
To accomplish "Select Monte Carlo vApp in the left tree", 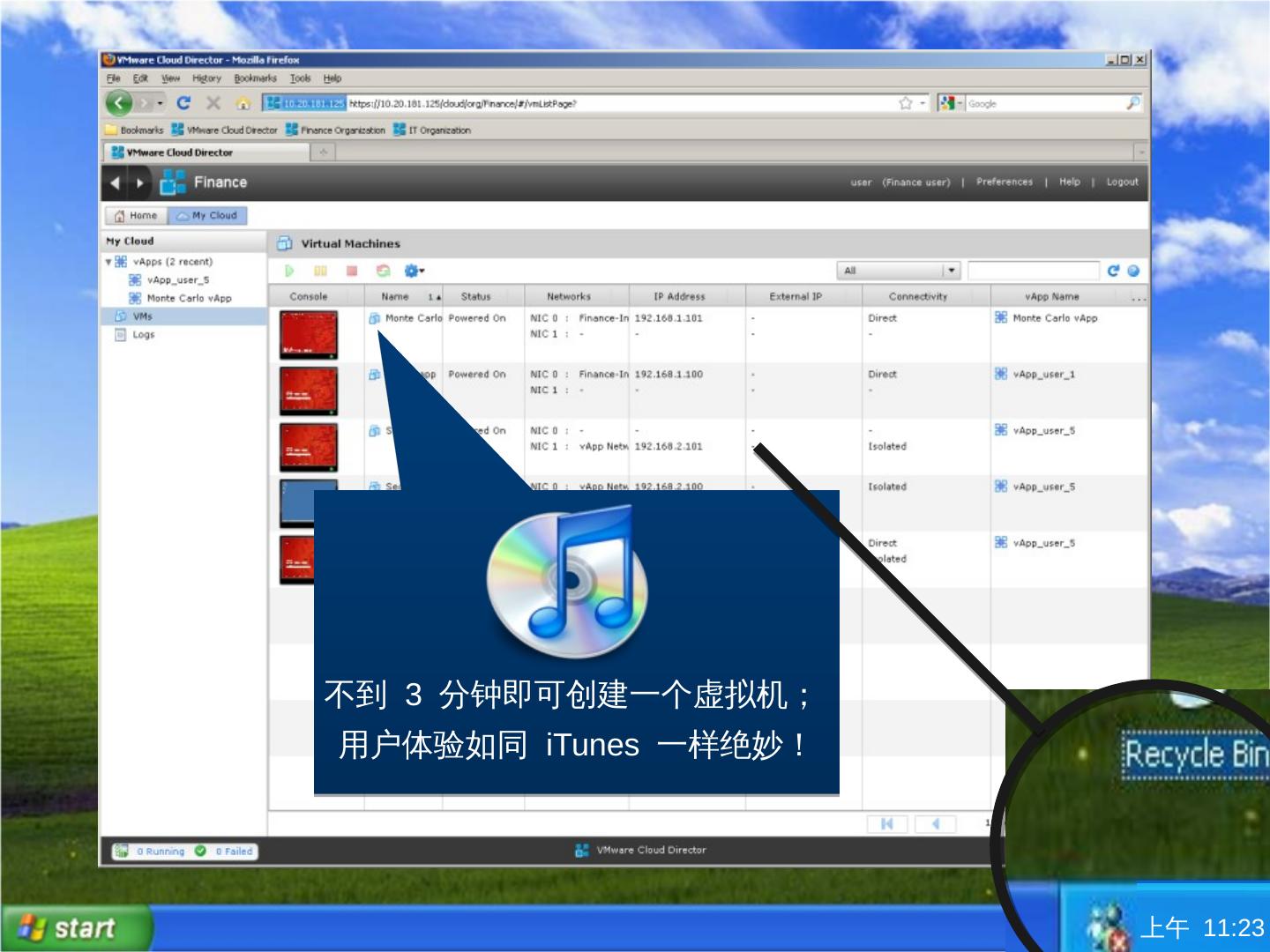I will [x=189, y=298].
